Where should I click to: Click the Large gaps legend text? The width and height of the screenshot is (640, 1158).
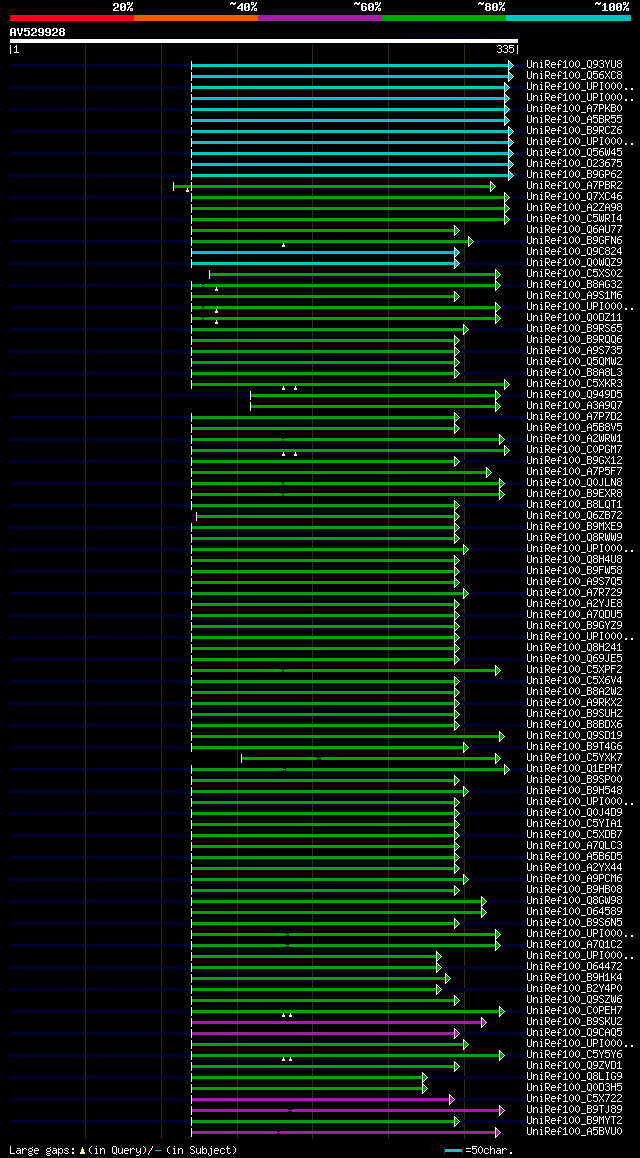pyautogui.click(x=123, y=1150)
